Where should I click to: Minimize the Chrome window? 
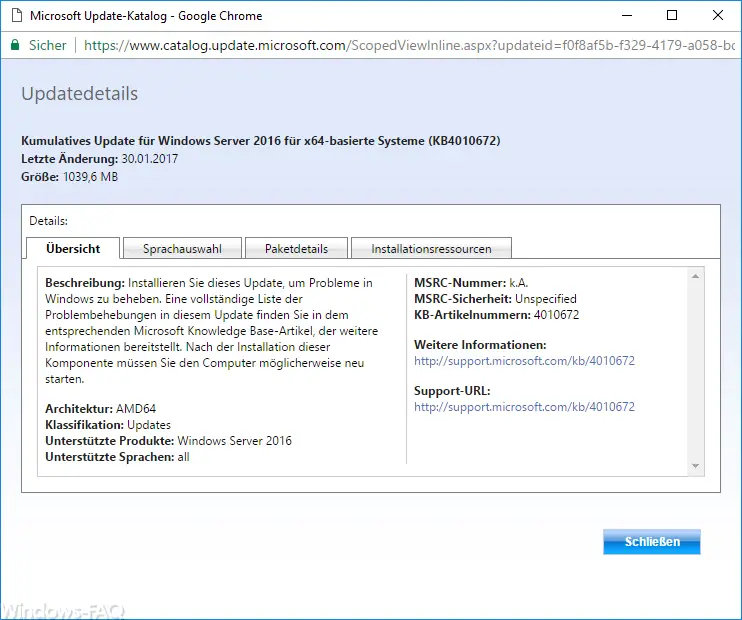(x=627, y=16)
